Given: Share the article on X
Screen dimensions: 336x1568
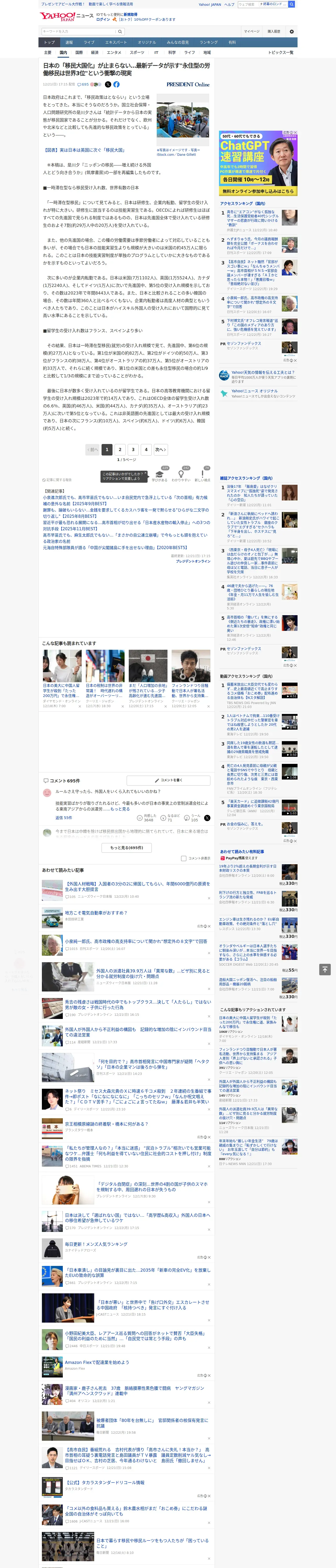Looking at the screenshot, I should click(108, 85).
